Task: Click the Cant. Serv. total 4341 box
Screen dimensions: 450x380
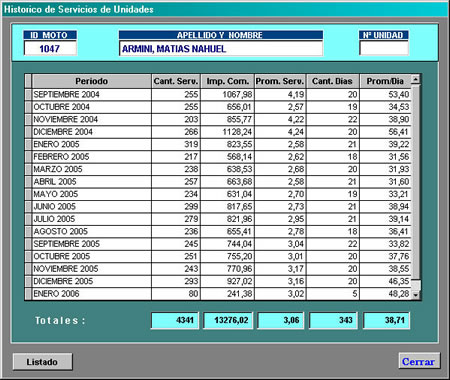Action: coord(175,320)
